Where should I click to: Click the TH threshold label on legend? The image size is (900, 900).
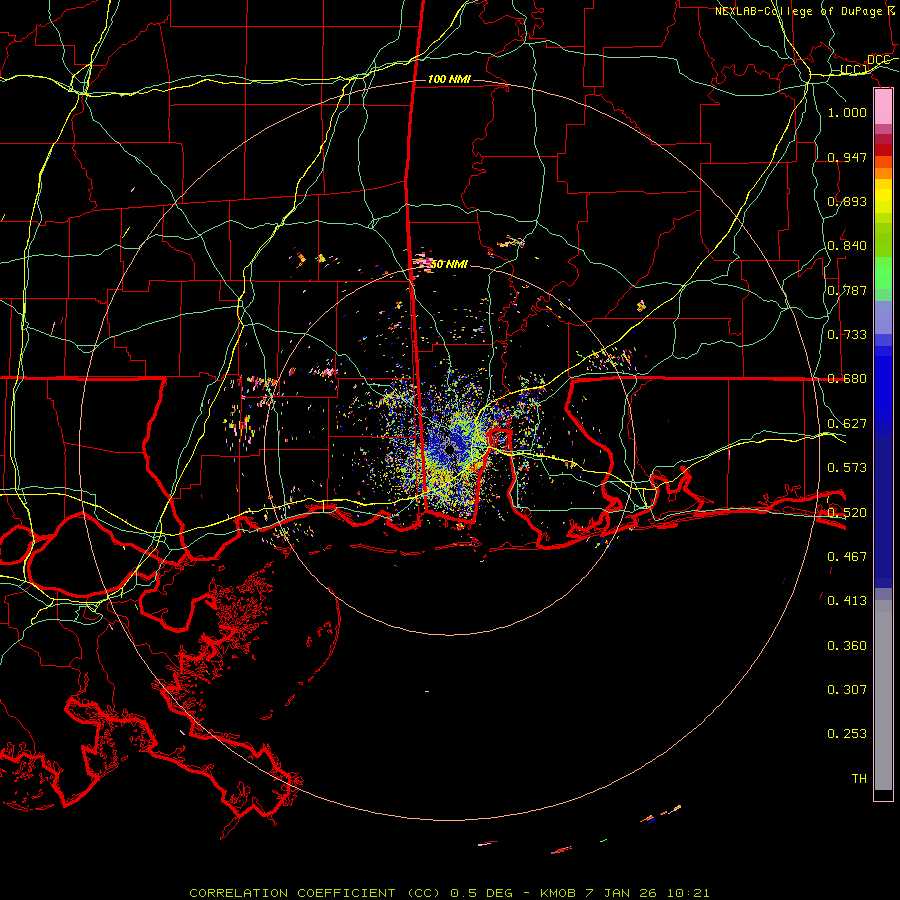[859, 779]
